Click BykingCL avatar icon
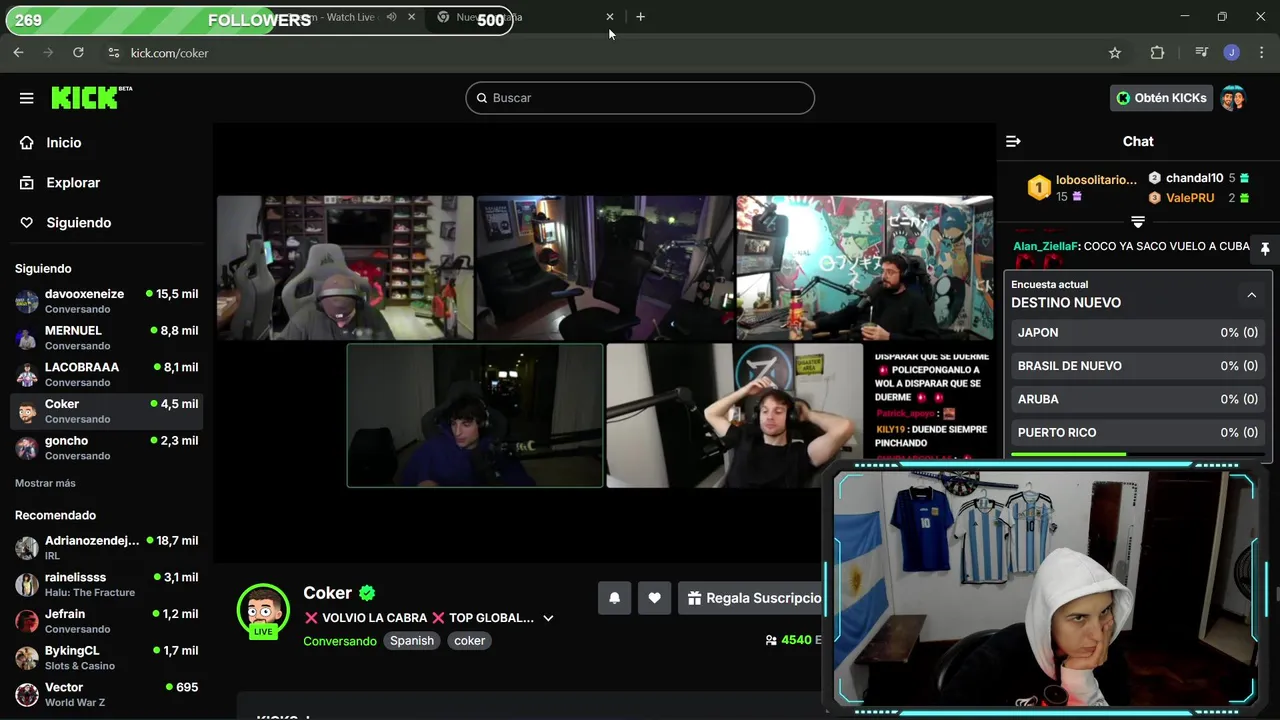 point(27,658)
